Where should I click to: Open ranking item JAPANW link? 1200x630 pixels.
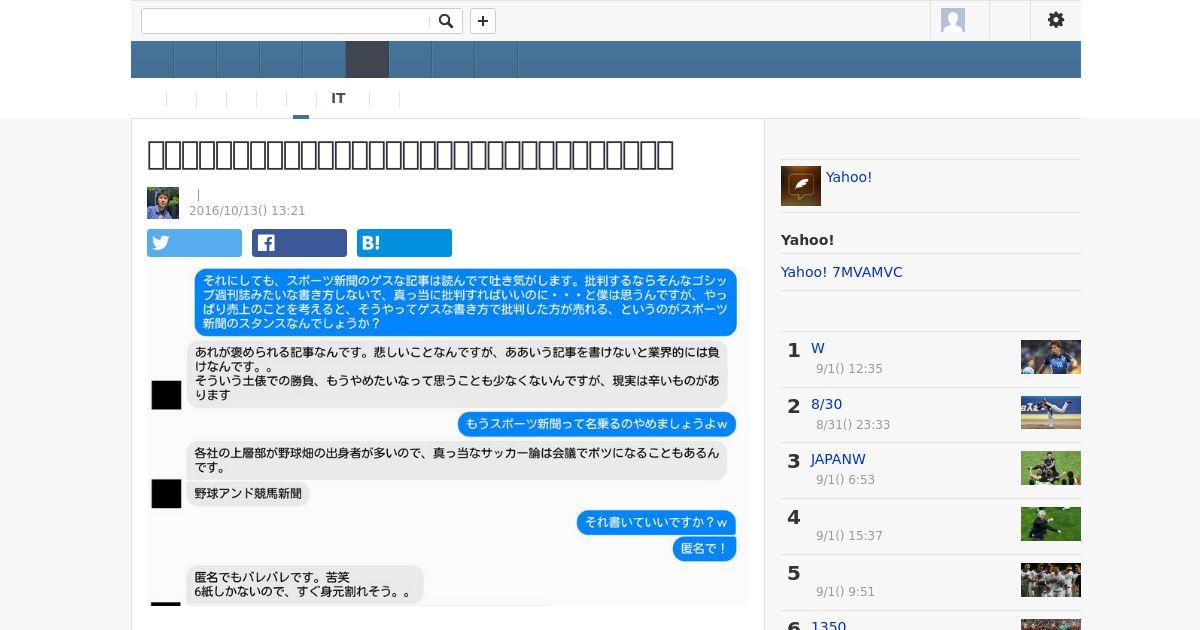point(838,459)
